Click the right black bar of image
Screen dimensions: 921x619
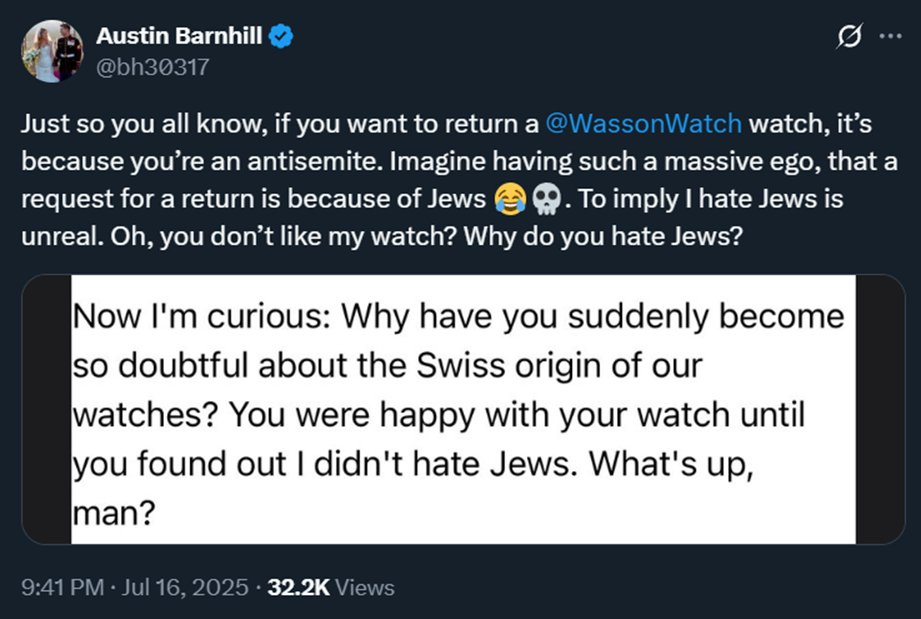pos(880,410)
